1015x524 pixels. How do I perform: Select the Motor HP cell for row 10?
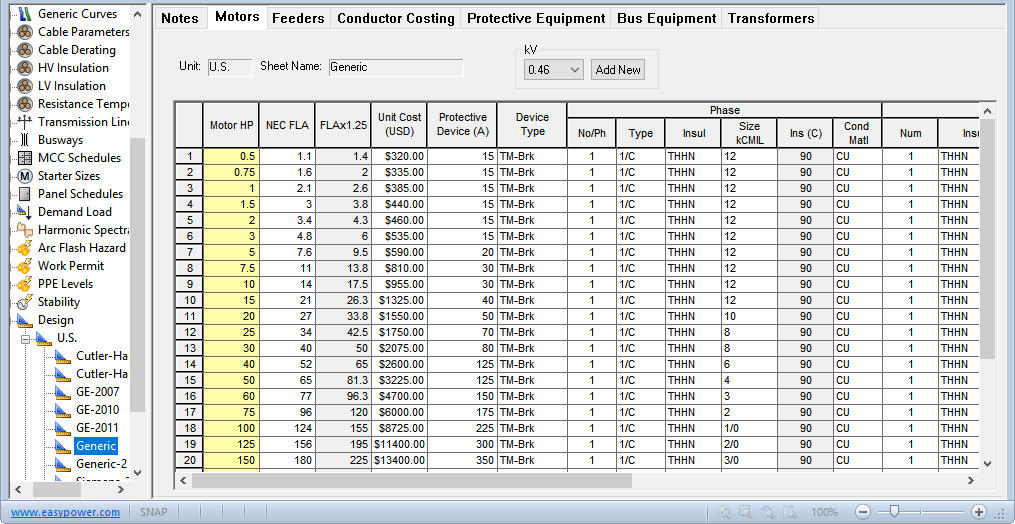(x=231, y=300)
